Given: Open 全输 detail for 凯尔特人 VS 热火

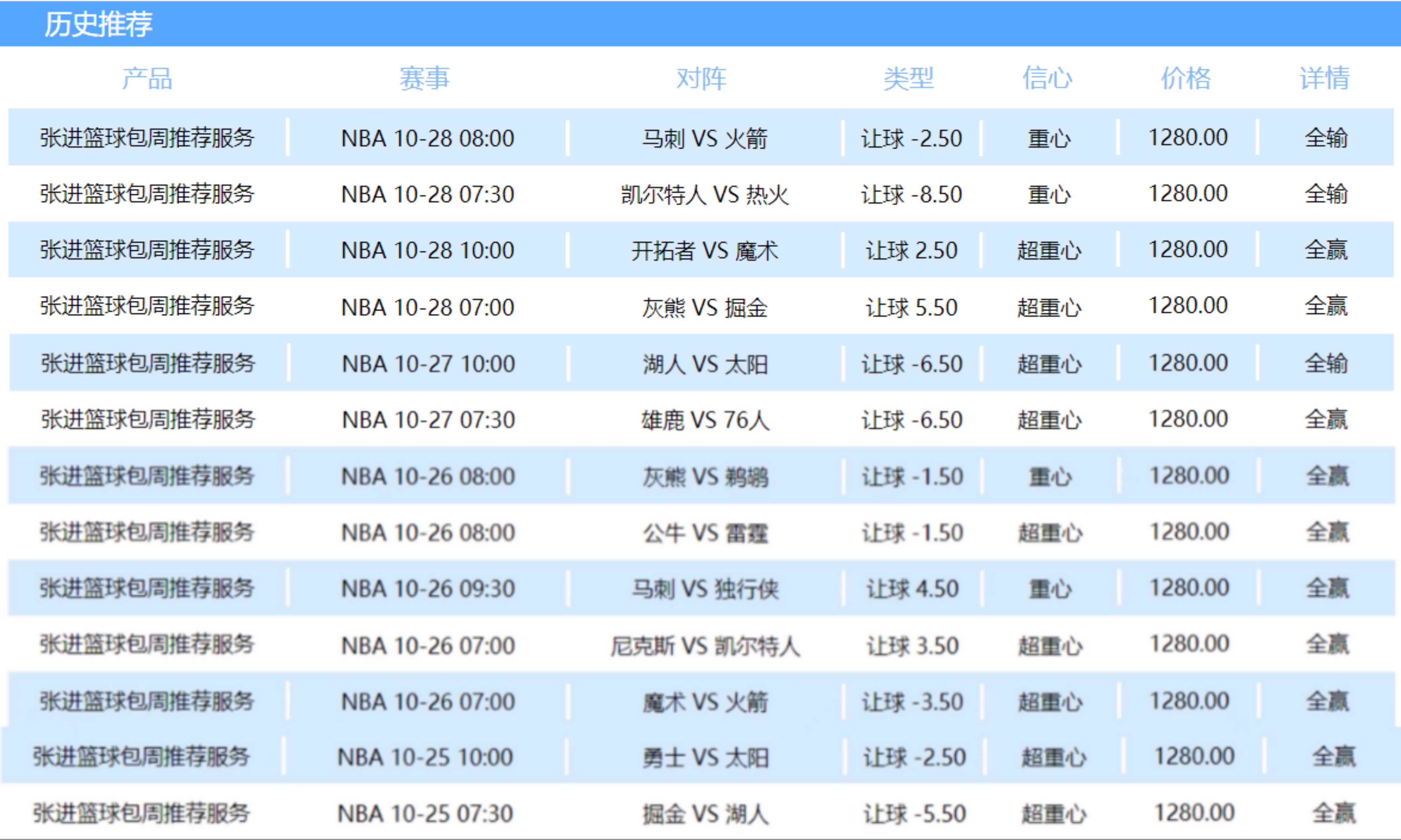Looking at the screenshot, I should click(1326, 194).
